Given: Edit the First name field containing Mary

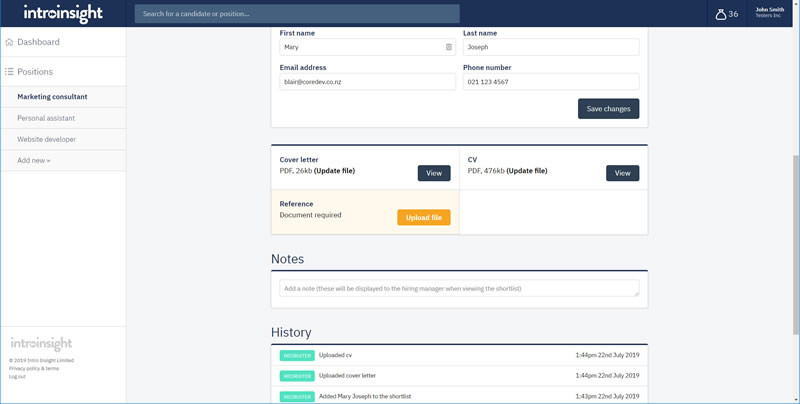Looking at the screenshot, I should pyautogui.click(x=367, y=47).
